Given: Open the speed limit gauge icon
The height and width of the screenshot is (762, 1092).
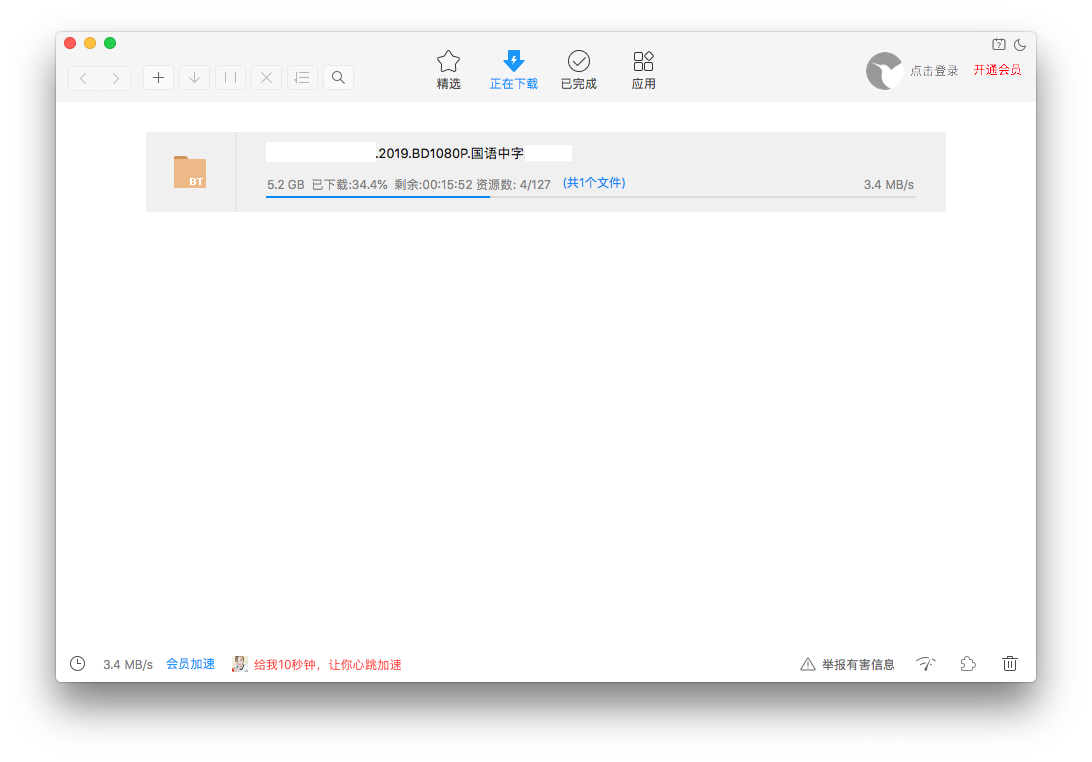Looking at the screenshot, I should coord(926,664).
